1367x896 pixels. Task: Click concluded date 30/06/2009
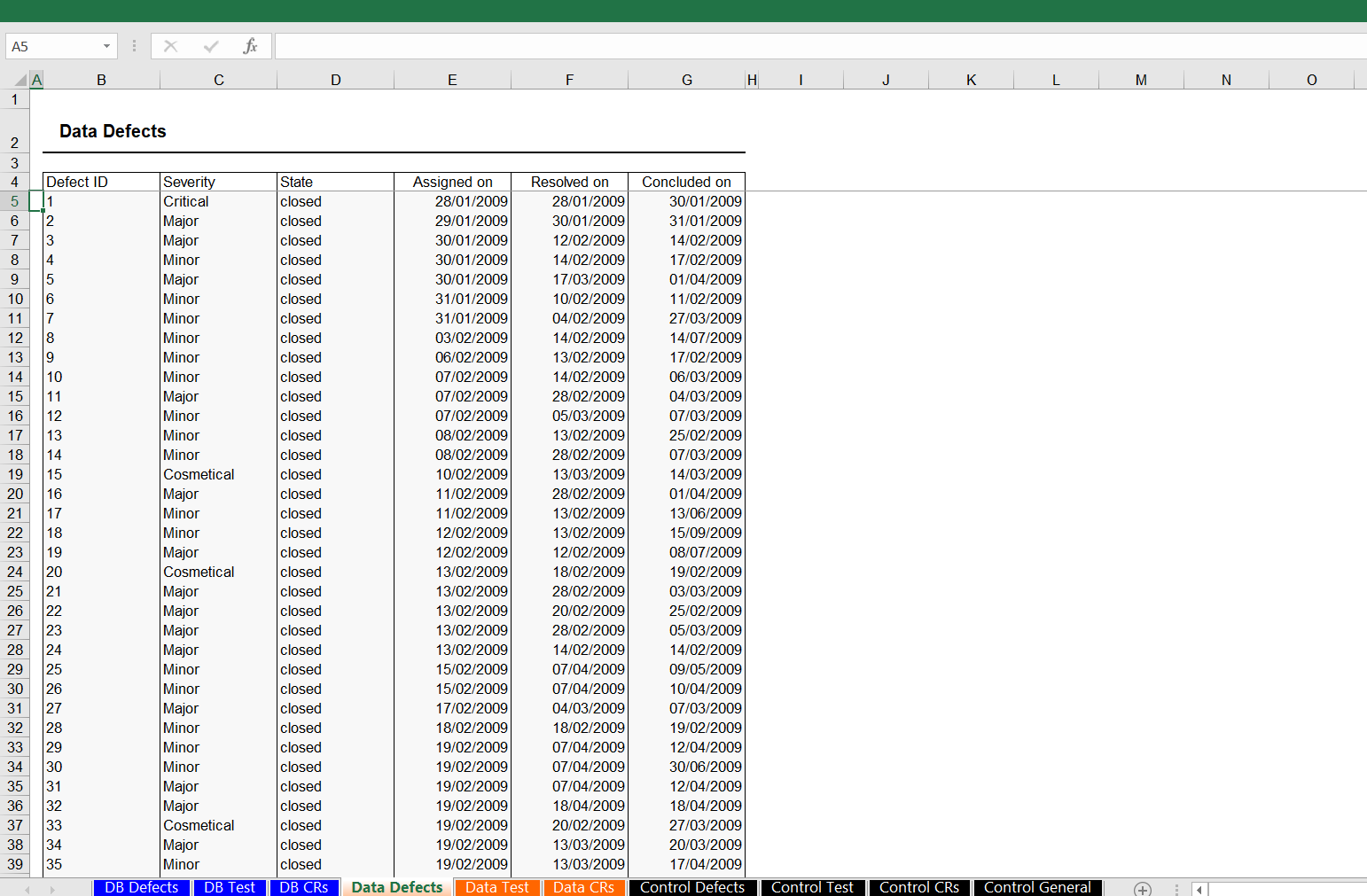(687, 767)
